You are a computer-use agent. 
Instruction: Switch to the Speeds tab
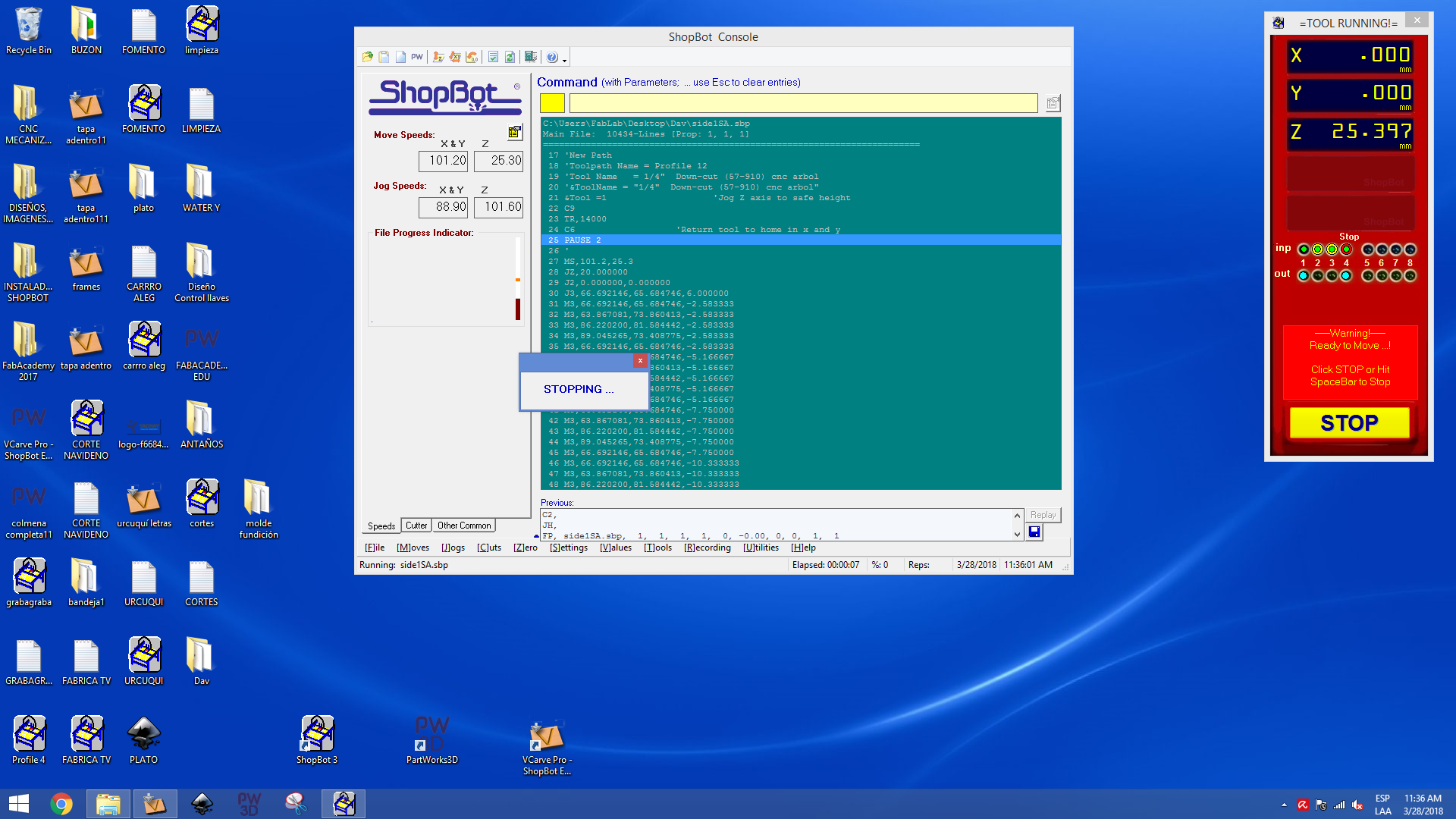(381, 526)
